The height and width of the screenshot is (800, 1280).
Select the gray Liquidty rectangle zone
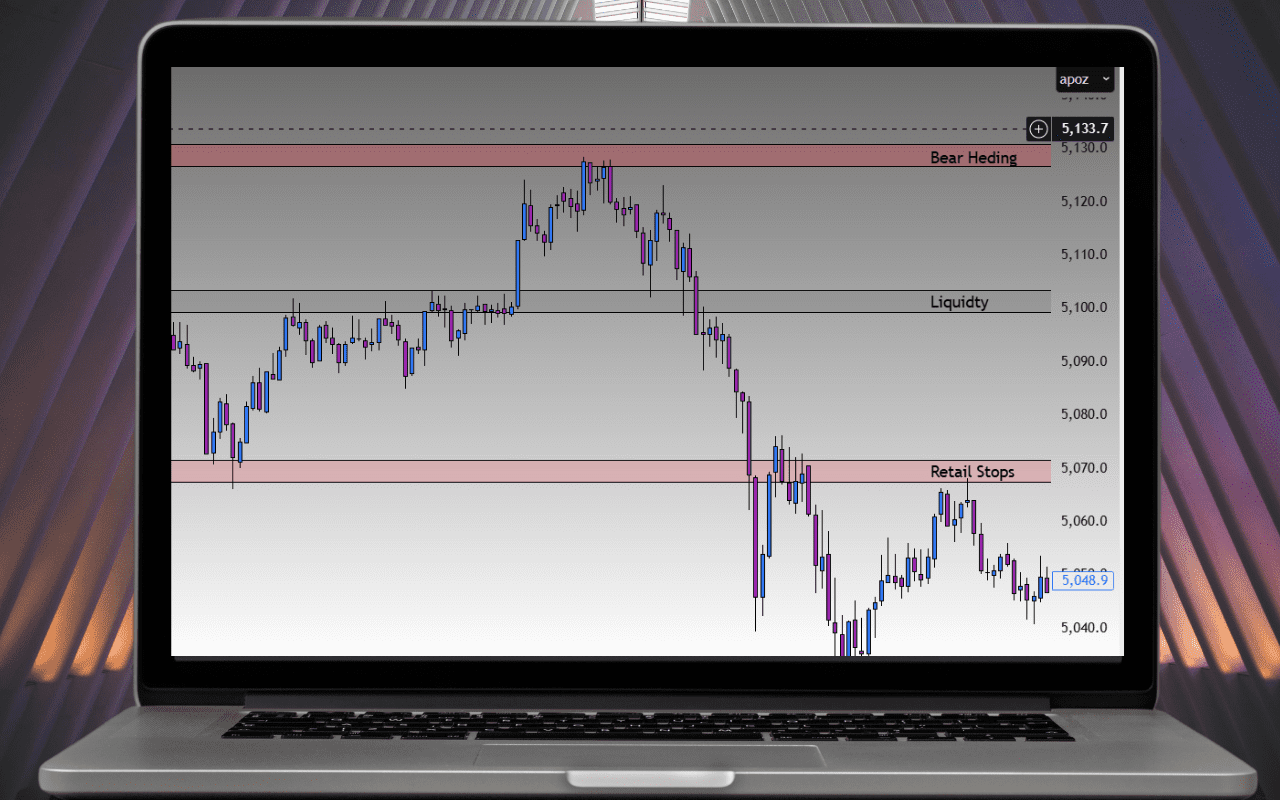coord(611,302)
